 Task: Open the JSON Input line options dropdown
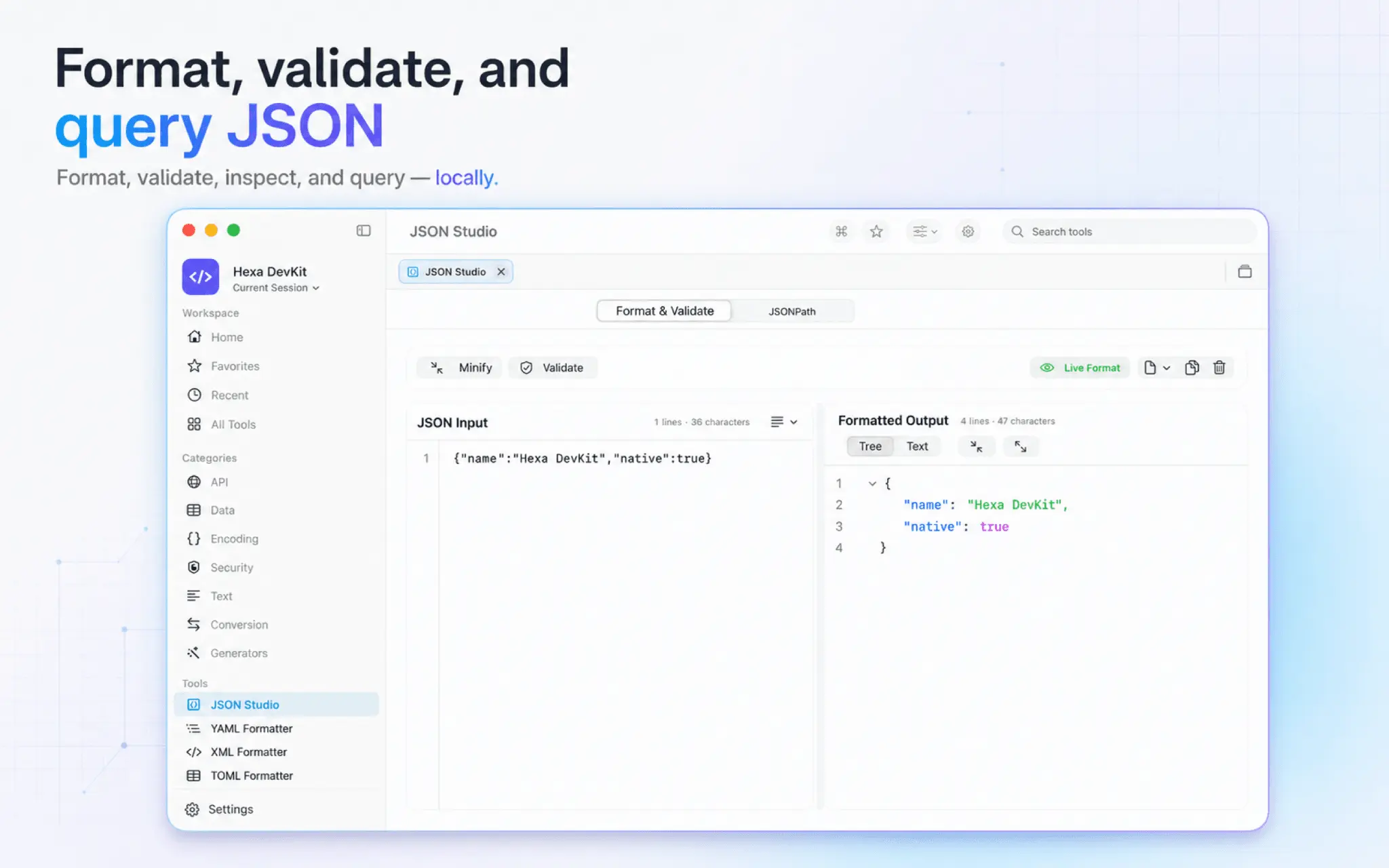pyautogui.click(x=783, y=422)
